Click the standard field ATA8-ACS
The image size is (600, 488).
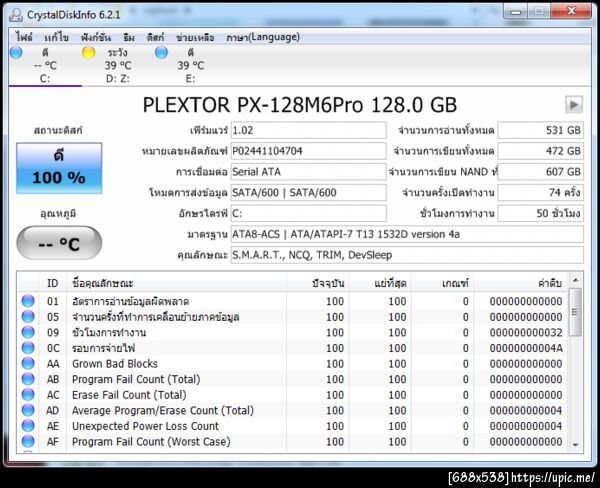[407, 234]
